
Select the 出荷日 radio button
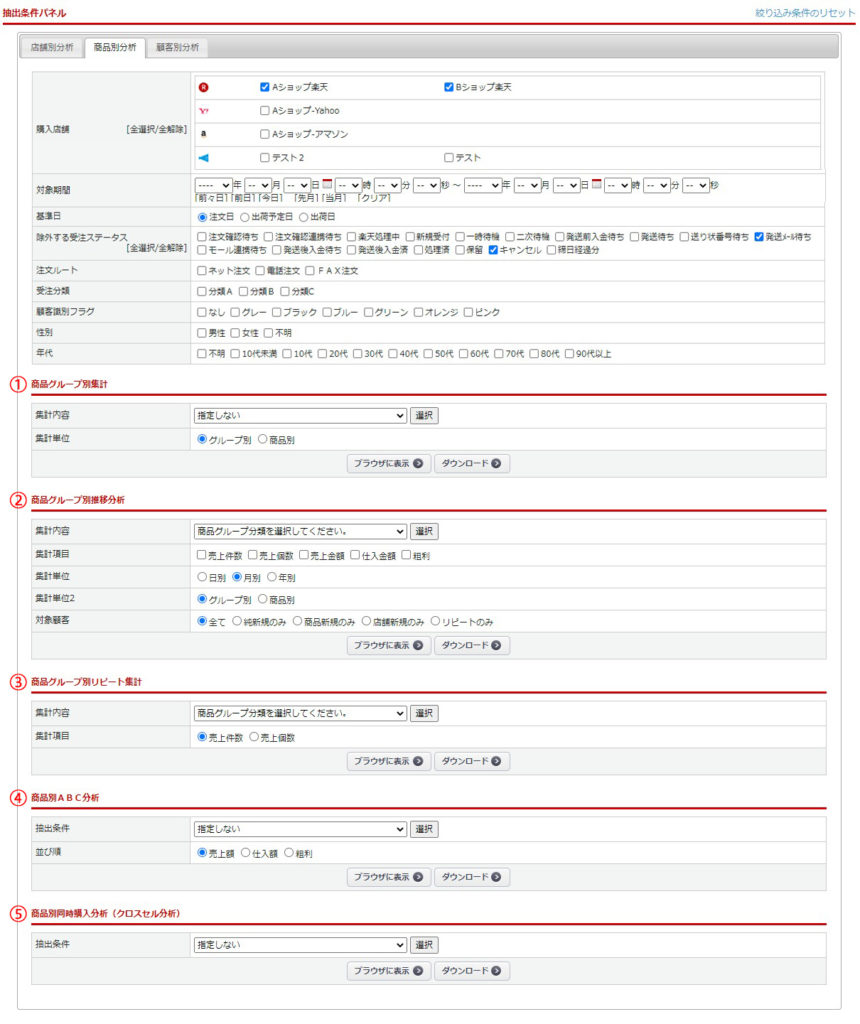coord(304,216)
